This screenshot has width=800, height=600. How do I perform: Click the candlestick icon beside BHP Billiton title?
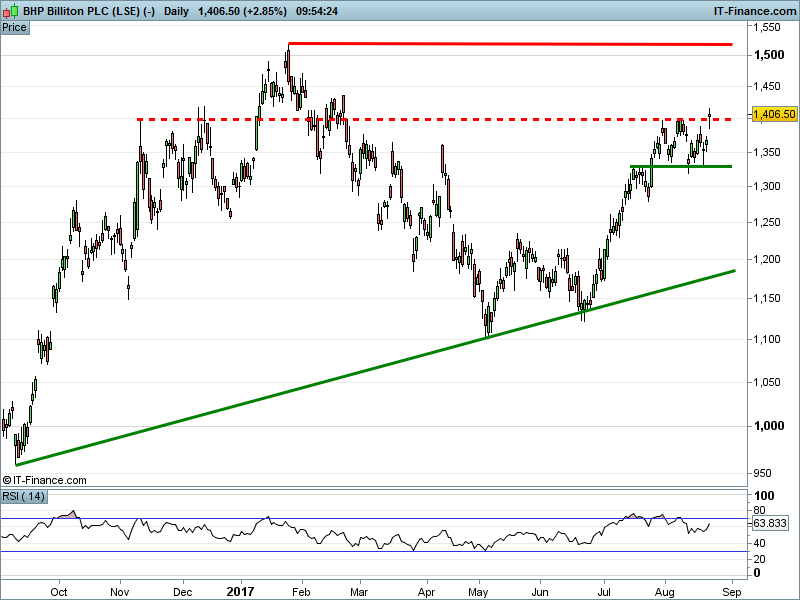(11, 10)
